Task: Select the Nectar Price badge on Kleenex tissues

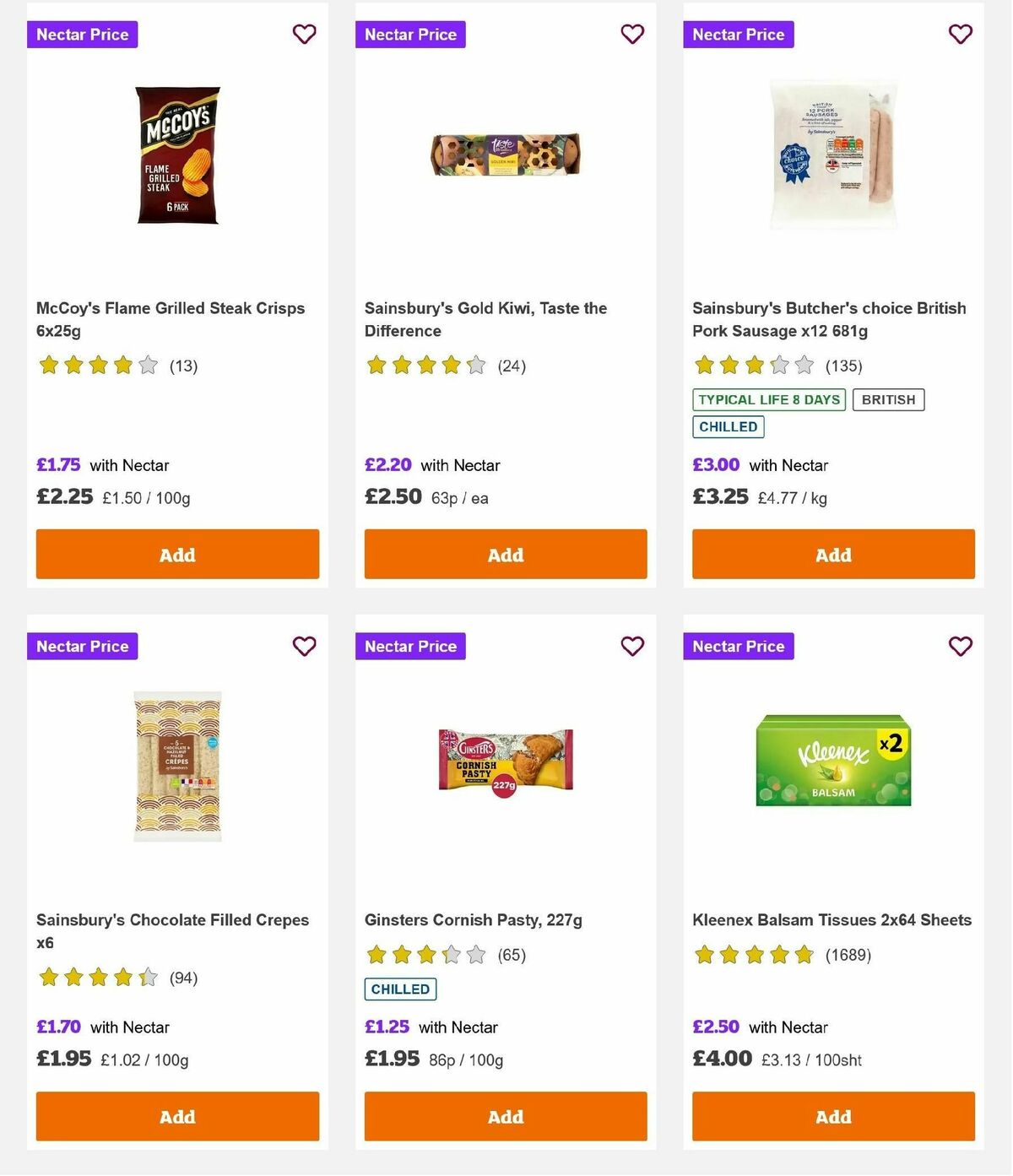Action: (x=739, y=646)
